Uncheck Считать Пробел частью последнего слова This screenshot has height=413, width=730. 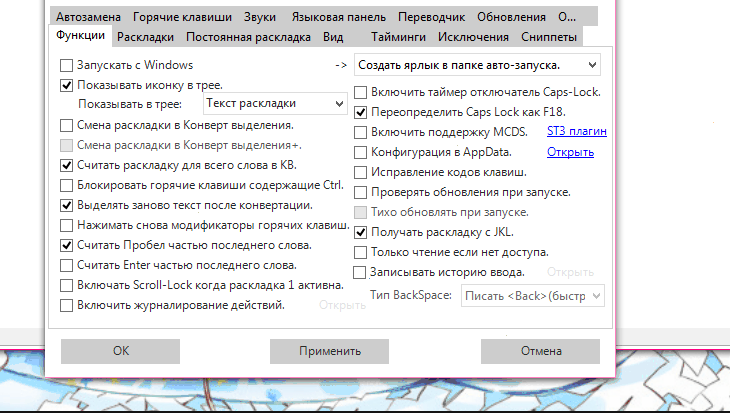coord(66,245)
